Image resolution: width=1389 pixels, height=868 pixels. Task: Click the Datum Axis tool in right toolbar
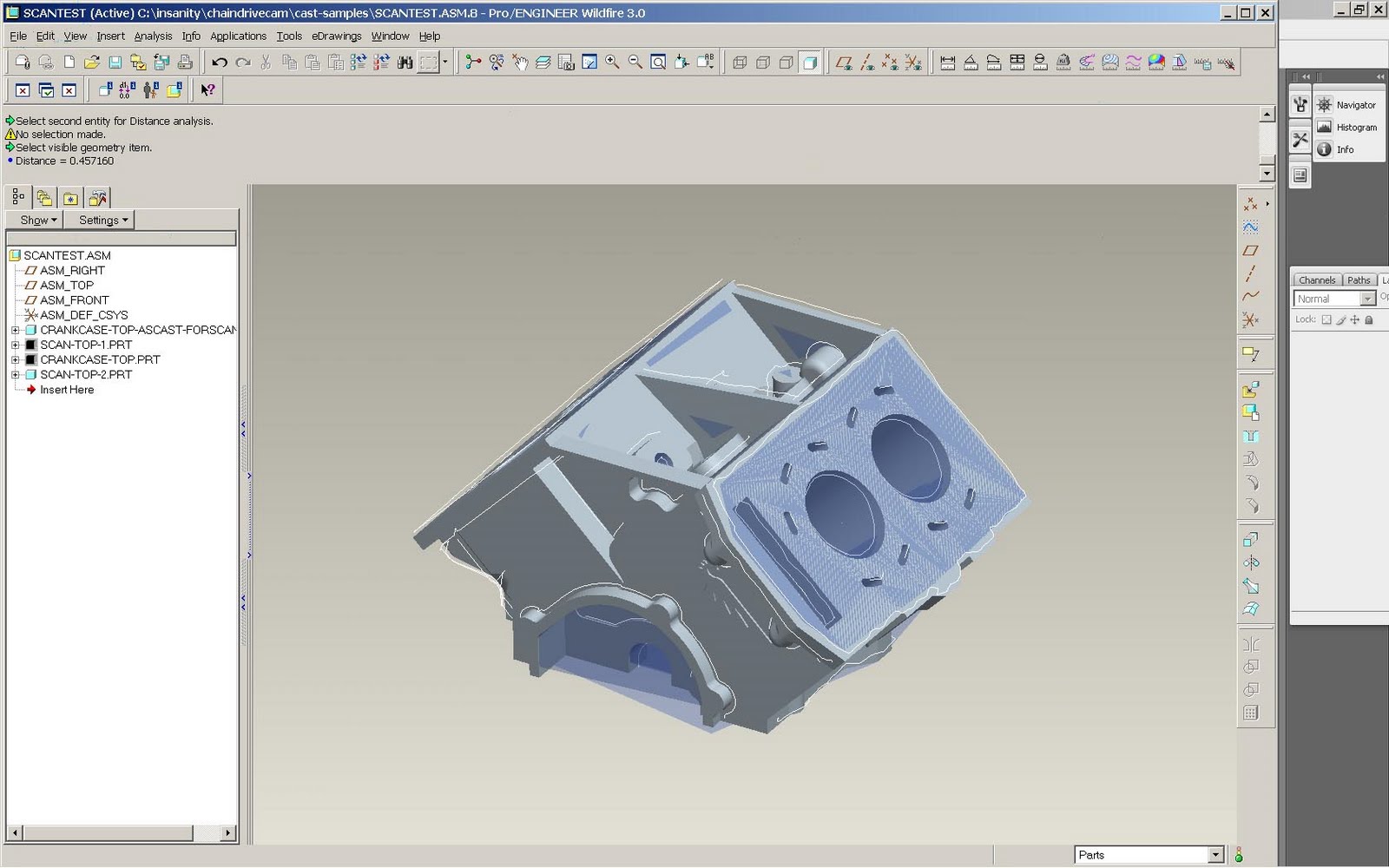(1251, 273)
